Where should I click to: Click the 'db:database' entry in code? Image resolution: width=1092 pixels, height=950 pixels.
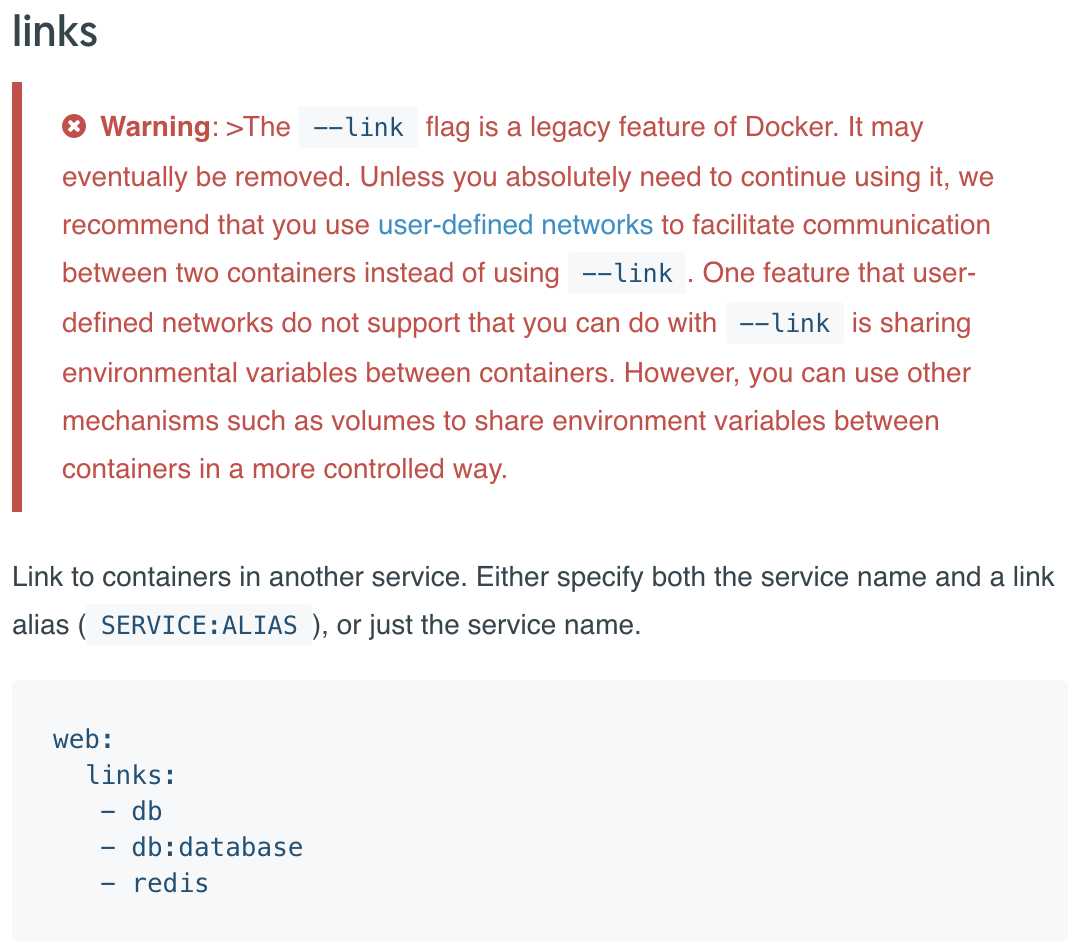tap(217, 848)
